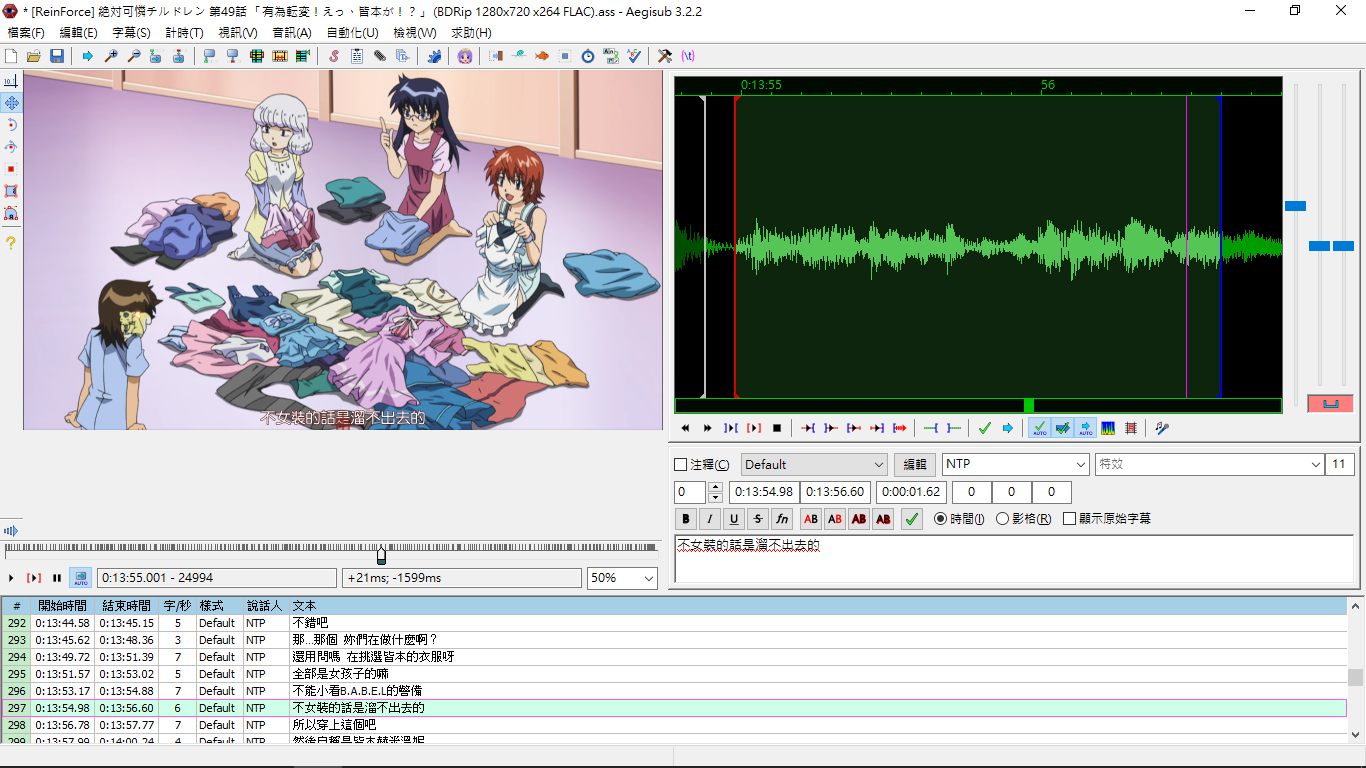Set primary color with first AB swatch
Screen dimensions: 1366x768
(x=811, y=519)
